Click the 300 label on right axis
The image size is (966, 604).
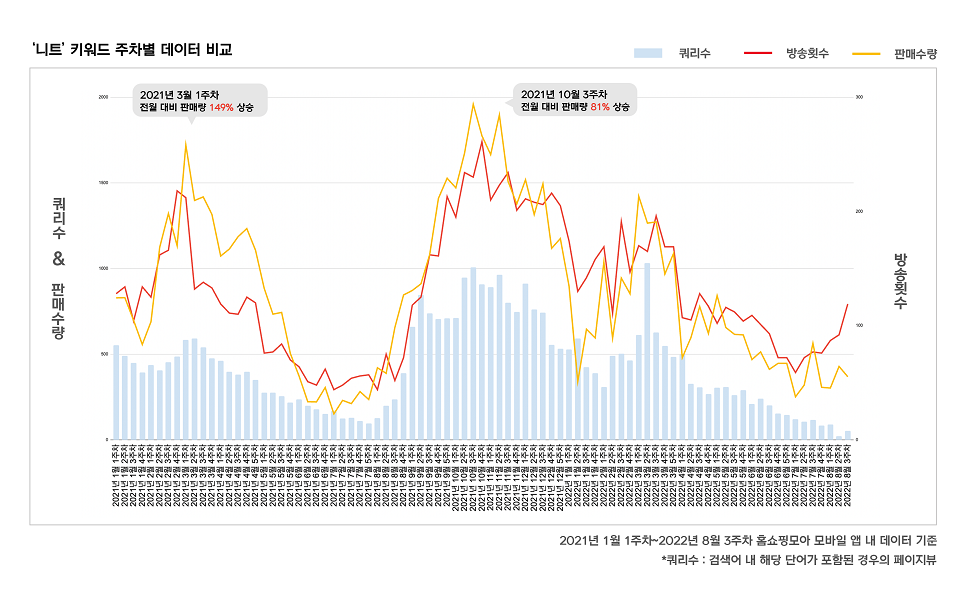[858, 97]
